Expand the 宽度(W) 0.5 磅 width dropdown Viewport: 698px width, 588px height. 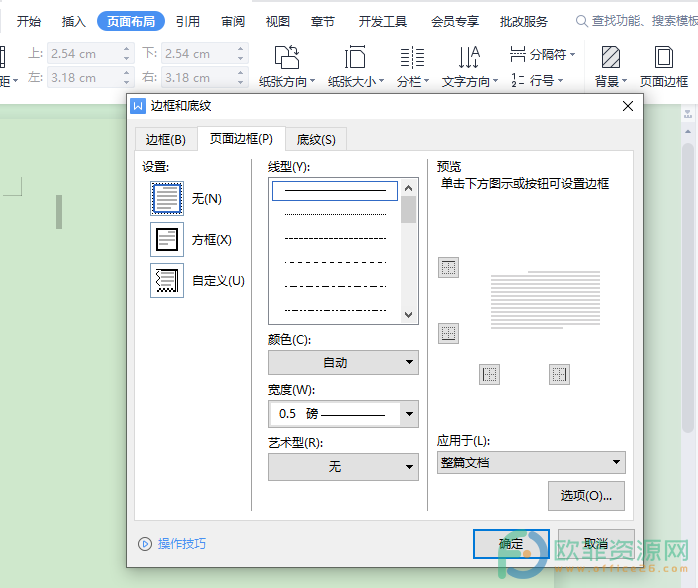(x=343, y=414)
